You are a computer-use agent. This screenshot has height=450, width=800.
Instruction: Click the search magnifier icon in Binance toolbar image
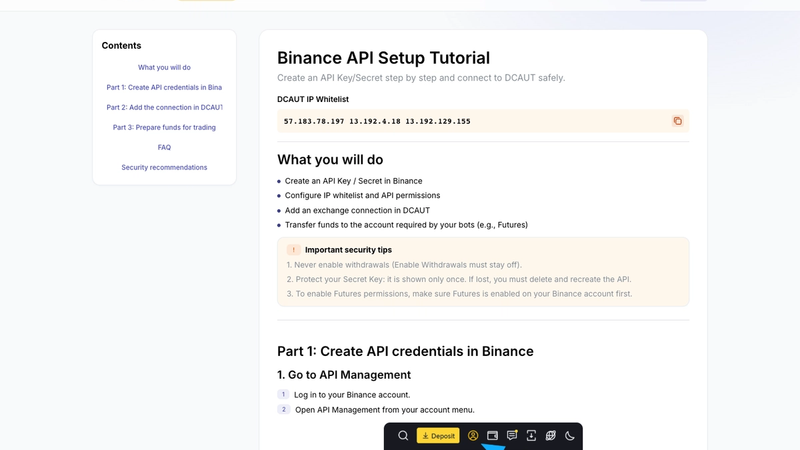coord(403,436)
